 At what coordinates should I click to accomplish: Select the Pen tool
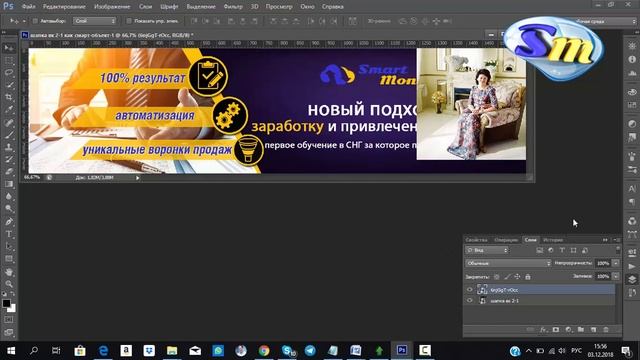[x=9, y=222]
